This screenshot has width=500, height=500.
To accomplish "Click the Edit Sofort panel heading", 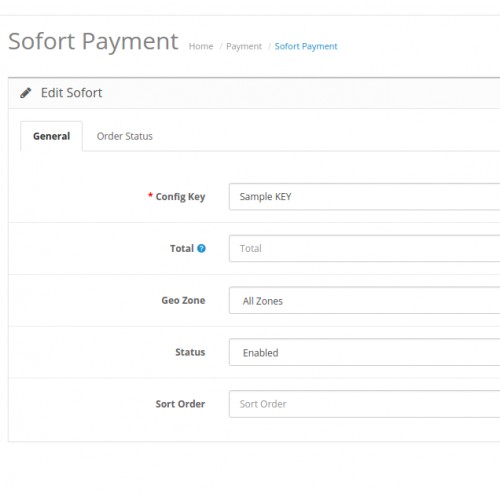I will pos(71,93).
